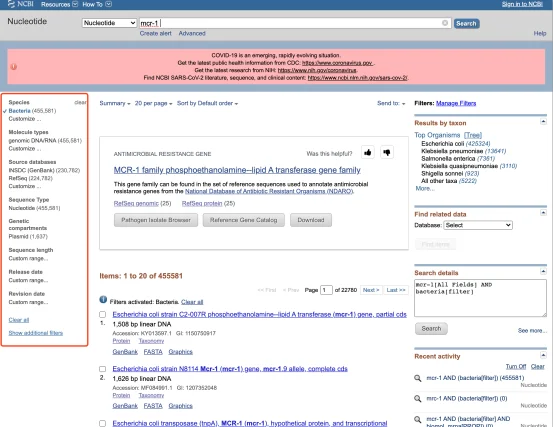Collapse the Results by taxon panel
Screen dimensions: 553x427
pyautogui.click(x=543, y=122)
